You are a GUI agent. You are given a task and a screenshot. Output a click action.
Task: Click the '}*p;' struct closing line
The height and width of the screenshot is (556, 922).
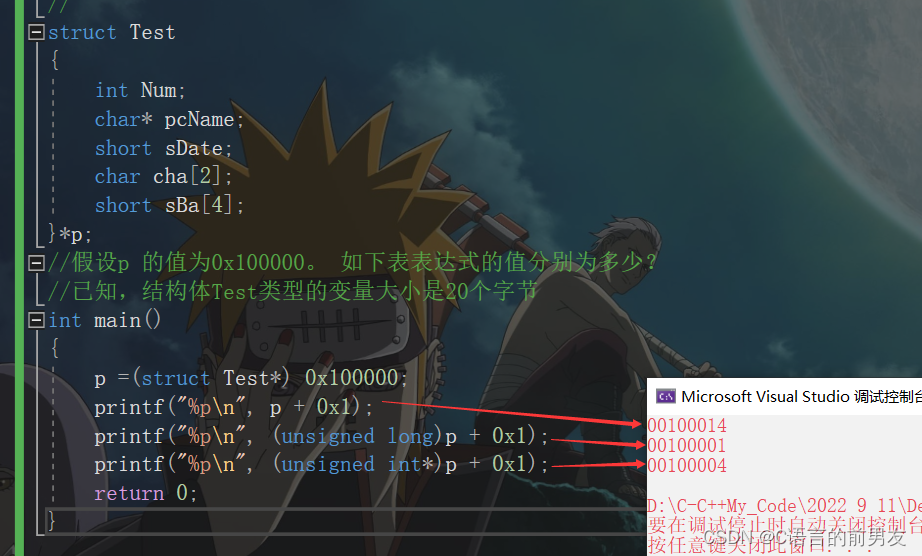coord(69,235)
